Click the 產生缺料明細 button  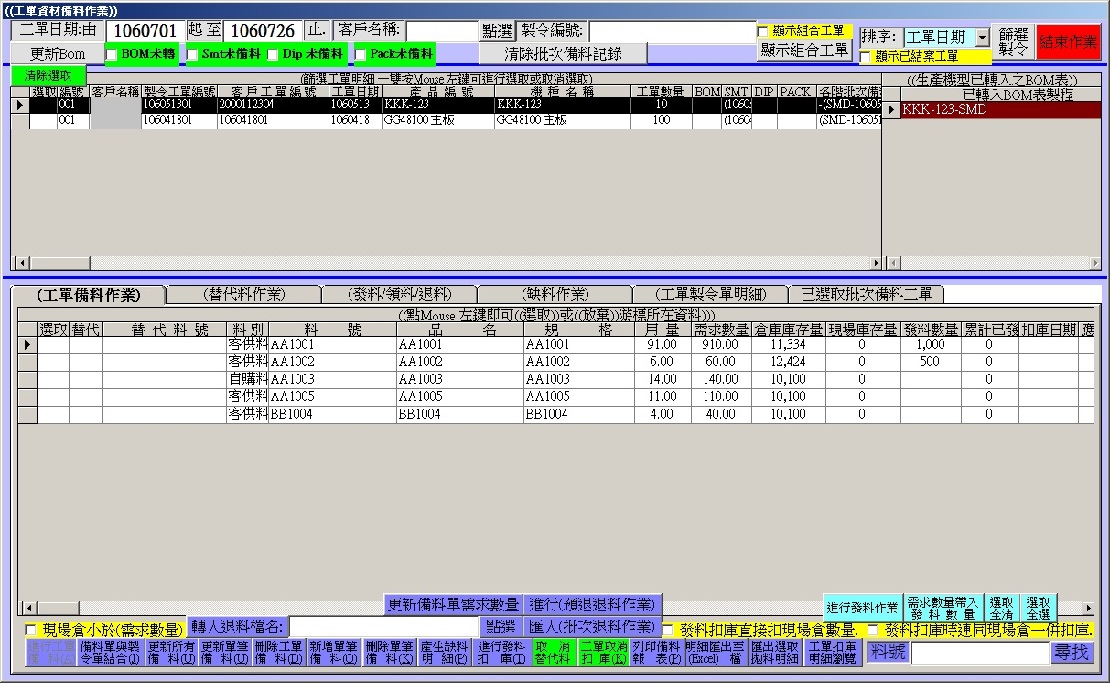tap(445, 653)
